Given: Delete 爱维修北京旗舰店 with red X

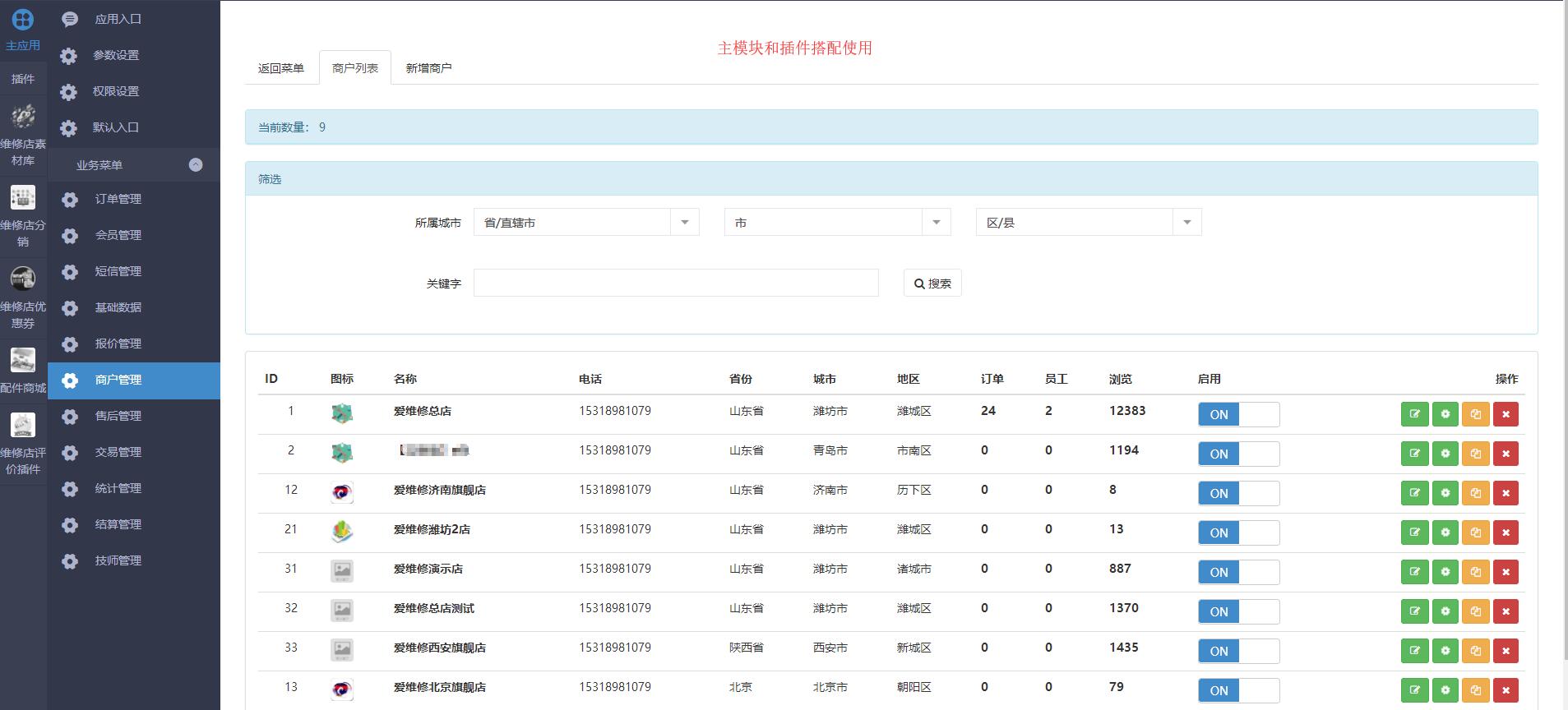Looking at the screenshot, I should point(1506,690).
